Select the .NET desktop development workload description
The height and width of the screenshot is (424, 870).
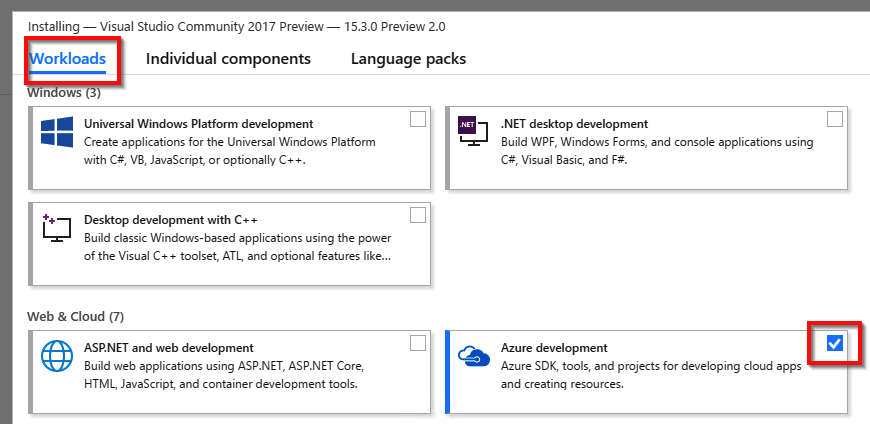coord(657,151)
